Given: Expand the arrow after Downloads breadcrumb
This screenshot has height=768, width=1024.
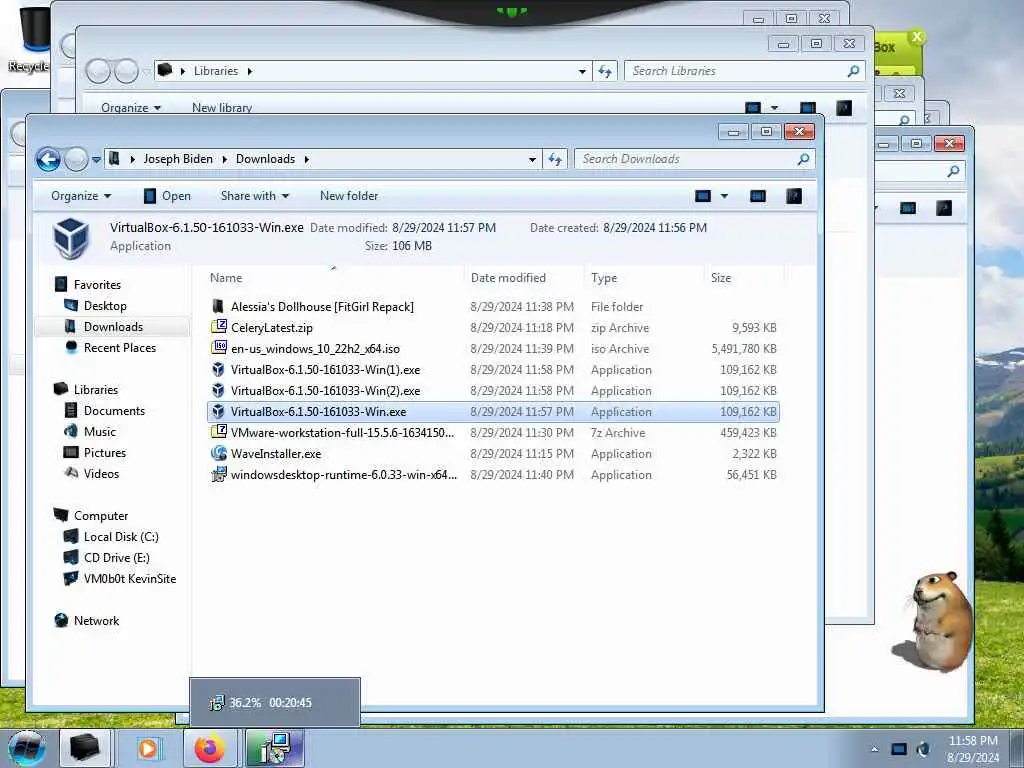Looking at the screenshot, I should pyautogui.click(x=306, y=159).
